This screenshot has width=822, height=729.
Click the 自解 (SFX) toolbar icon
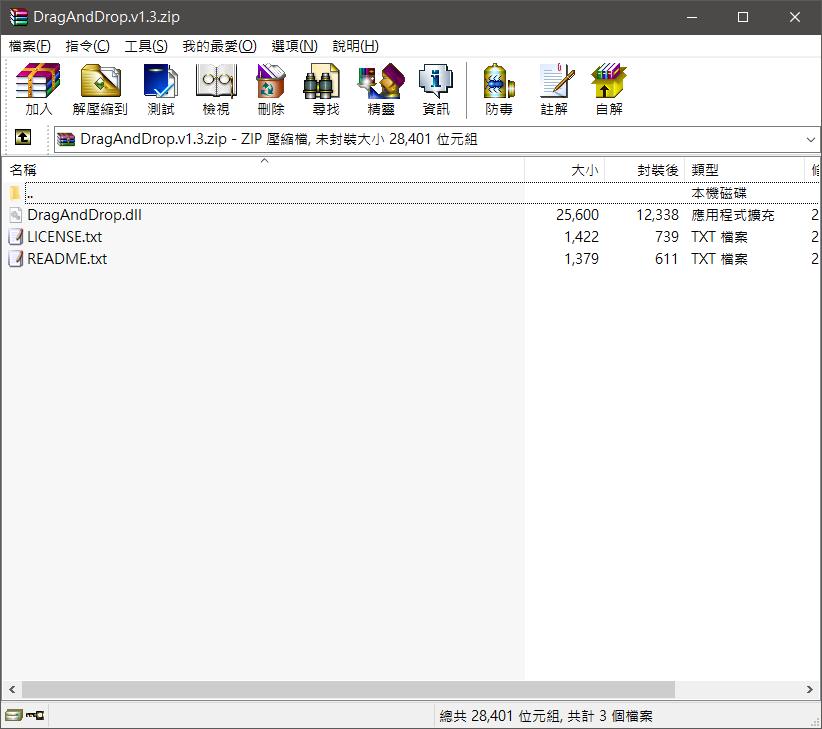[x=608, y=90]
